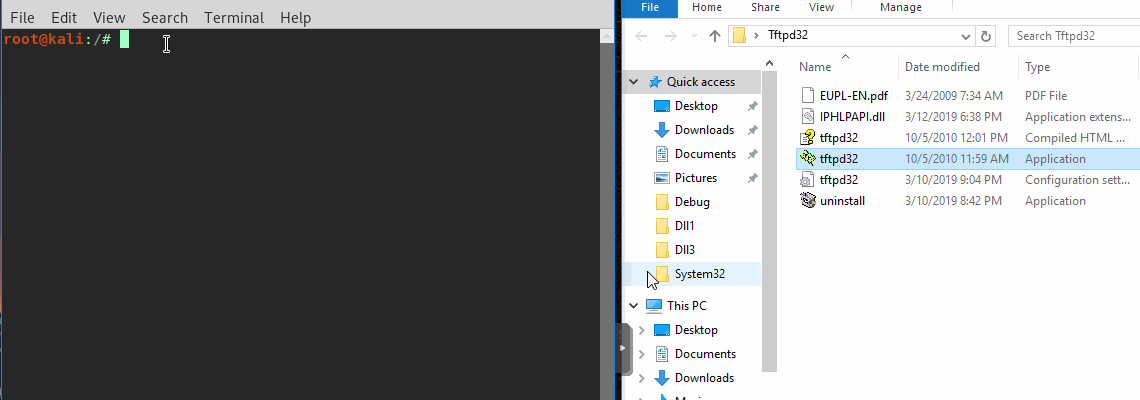
Task: Sort files by Date modified column
Action: (x=942, y=67)
